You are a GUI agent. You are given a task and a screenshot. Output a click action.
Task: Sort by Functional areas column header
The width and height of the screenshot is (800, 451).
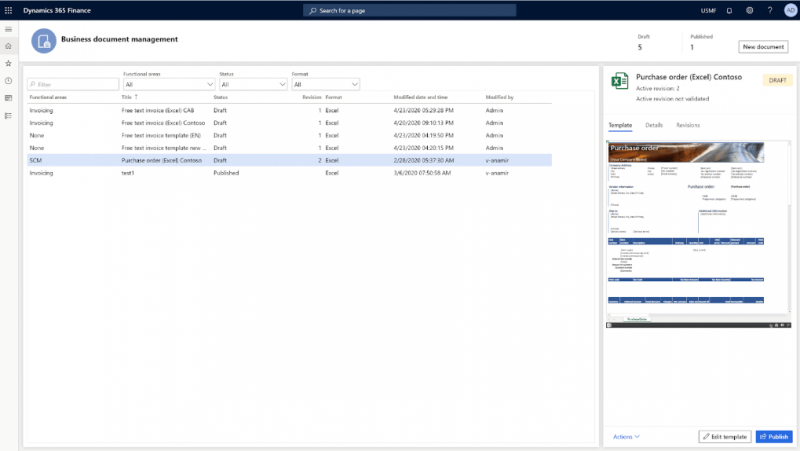48,97
